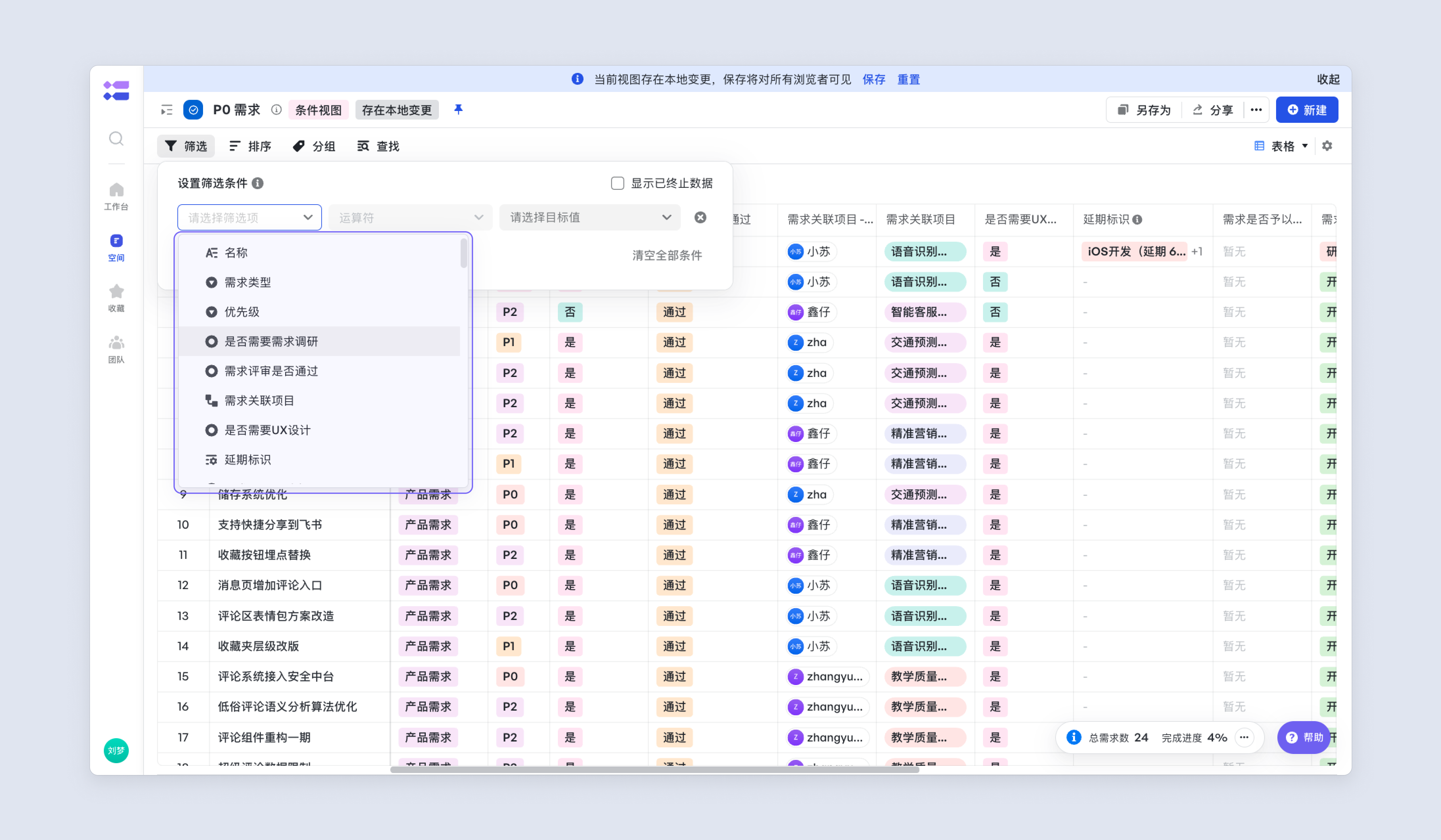
Task: Open 空间 space section
Action: pyautogui.click(x=116, y=247)
